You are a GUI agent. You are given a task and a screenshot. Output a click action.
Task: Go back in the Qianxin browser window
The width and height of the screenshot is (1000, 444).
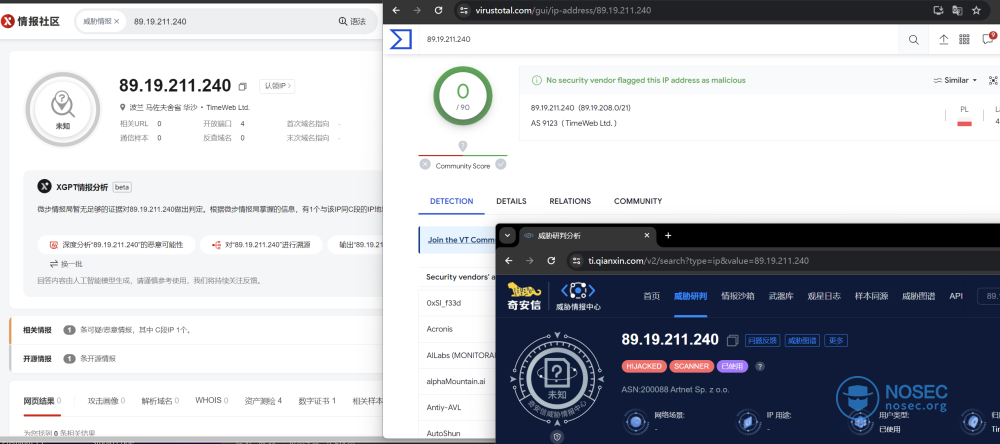tap(509, 260)
